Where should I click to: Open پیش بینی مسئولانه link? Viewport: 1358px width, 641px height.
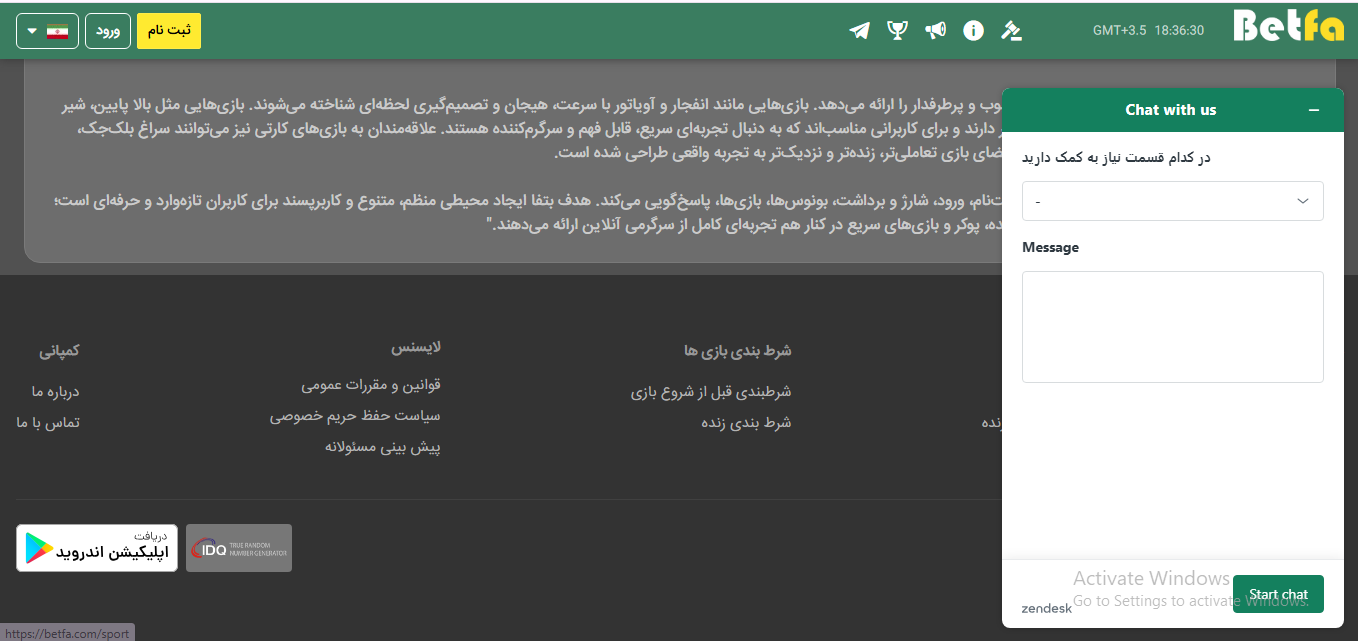pos(383,447)
